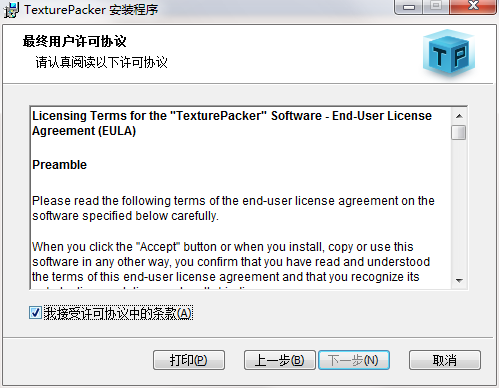Go back with the 上一步(B) button
Image resolution: width=499 pixels, height=388 pixels.
pos(280,360)
